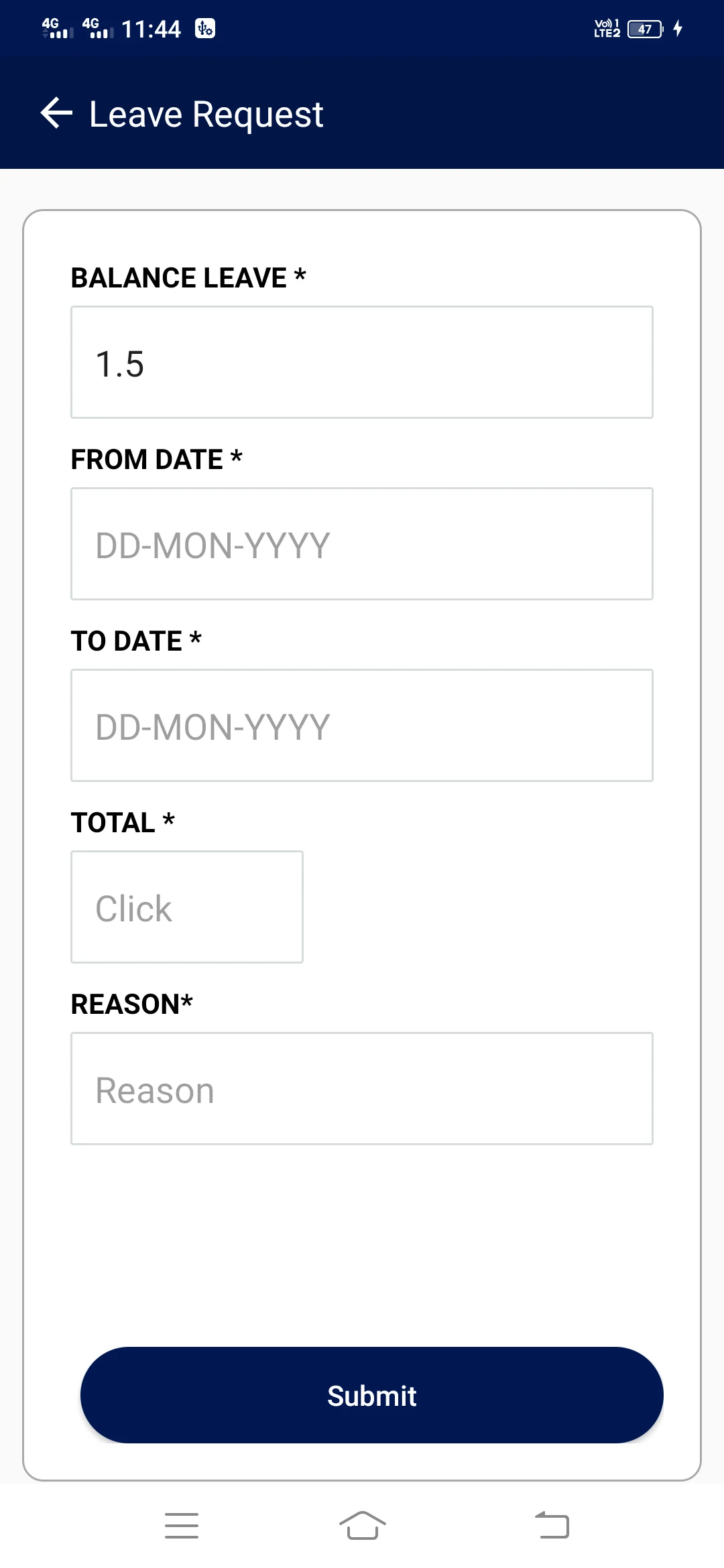
Task: Tap the Leave Request title
Action: coord(206,114)
